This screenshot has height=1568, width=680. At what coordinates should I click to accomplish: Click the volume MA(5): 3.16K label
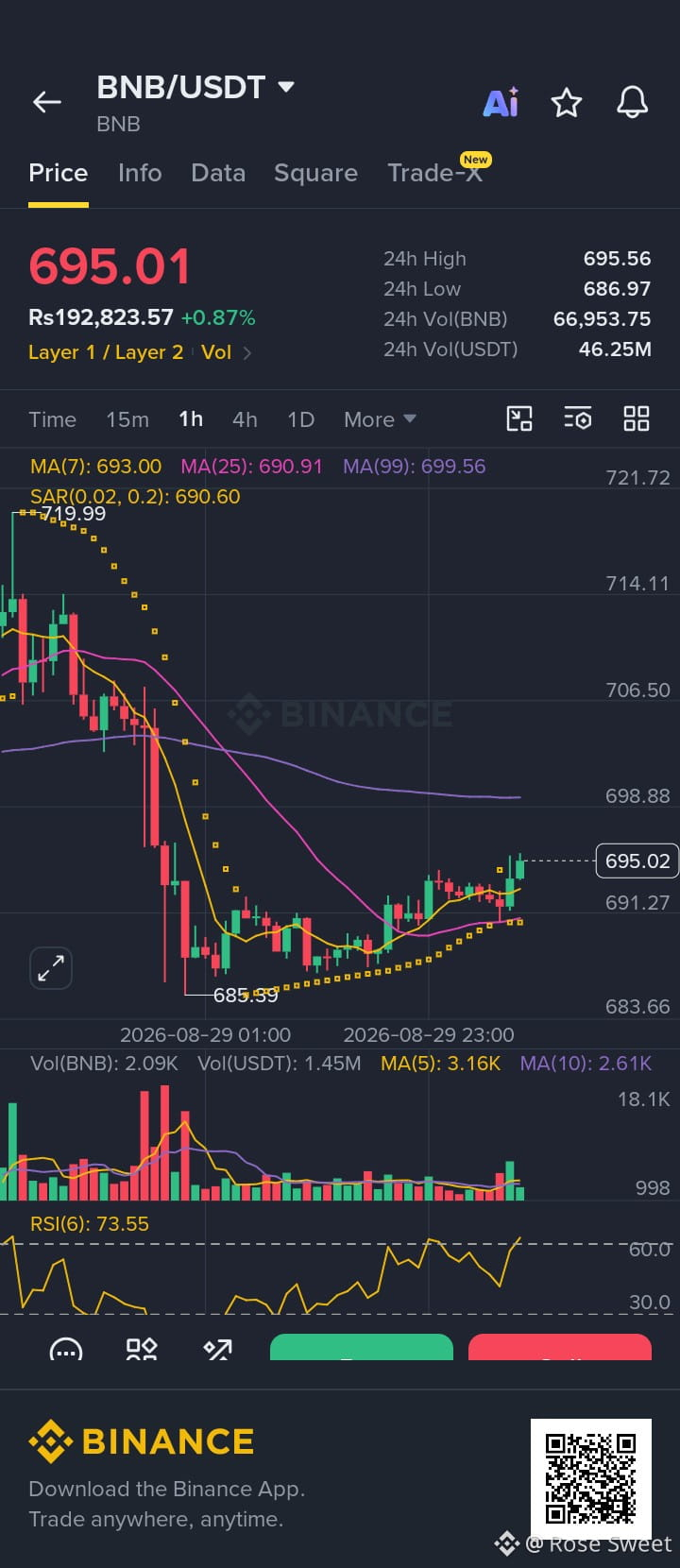tap(440, 1064)
